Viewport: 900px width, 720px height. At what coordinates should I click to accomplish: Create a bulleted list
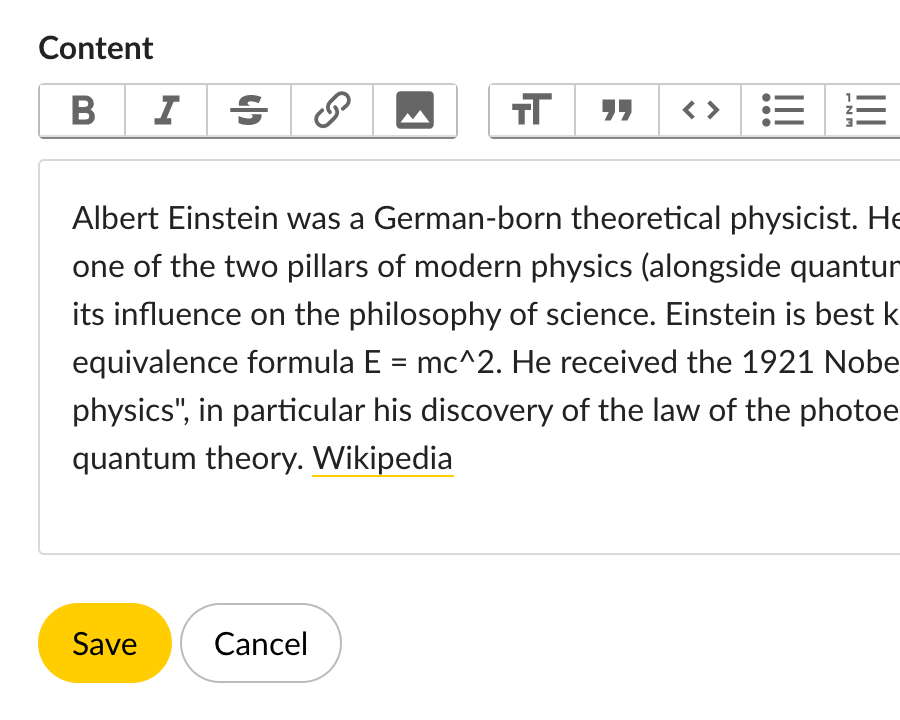coord(783,110)
